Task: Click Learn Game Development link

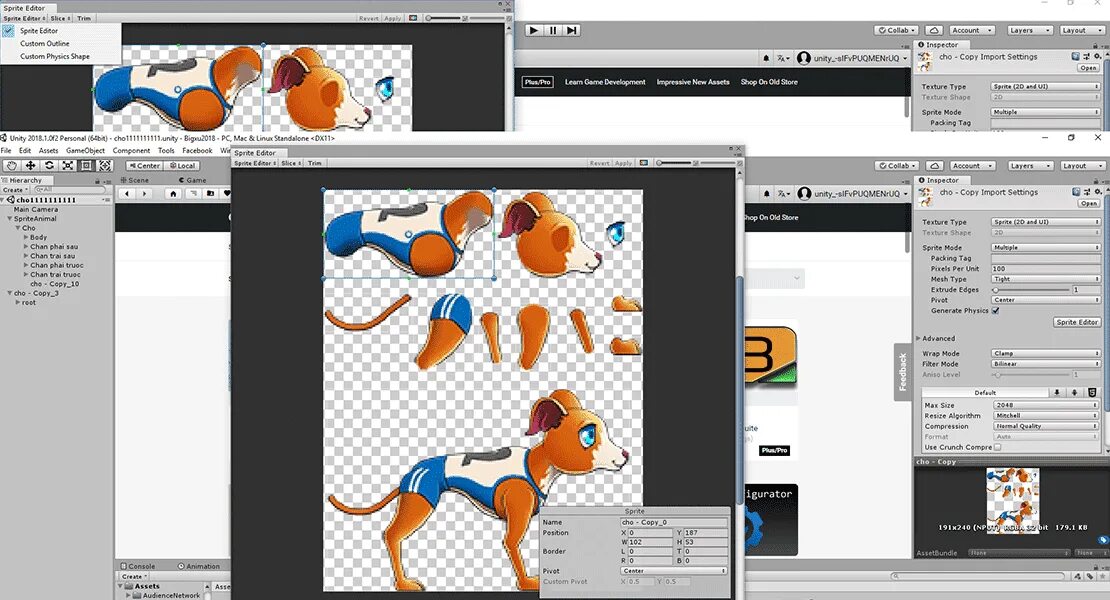Action: tap(605, 82)
